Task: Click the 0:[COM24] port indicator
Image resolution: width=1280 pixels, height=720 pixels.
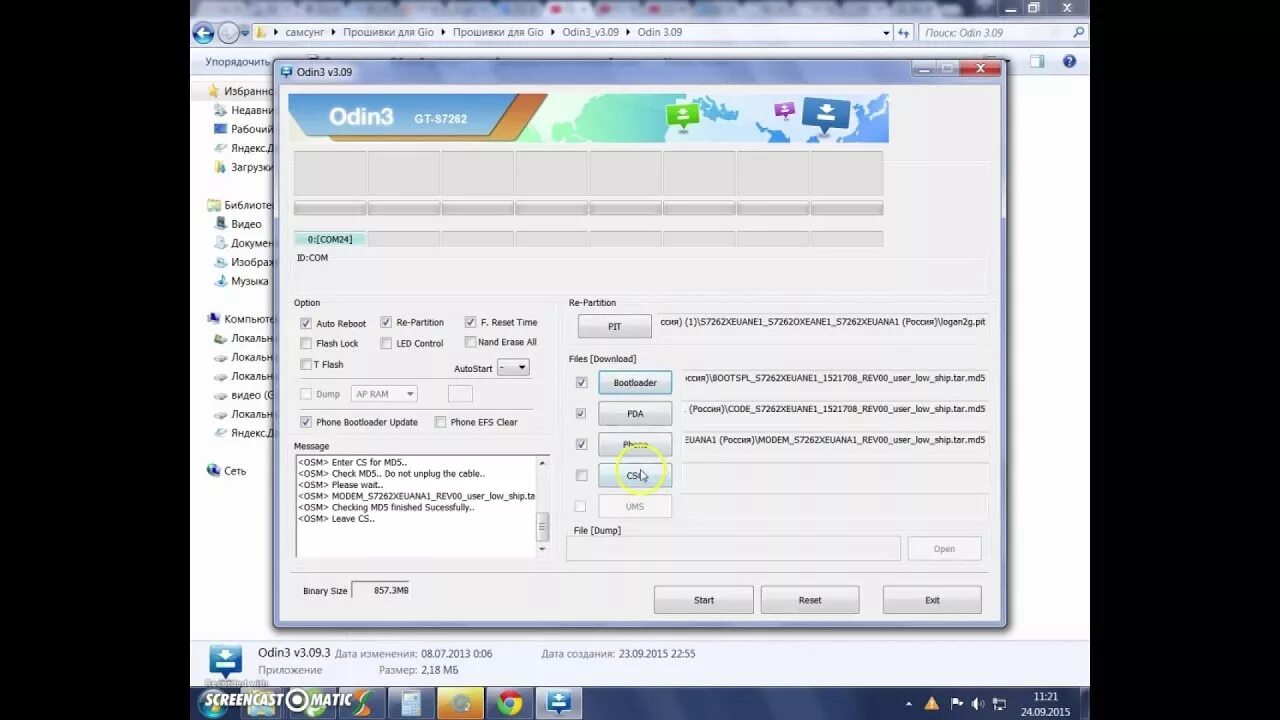Action: pyautogui.click(x=330, y=239)
